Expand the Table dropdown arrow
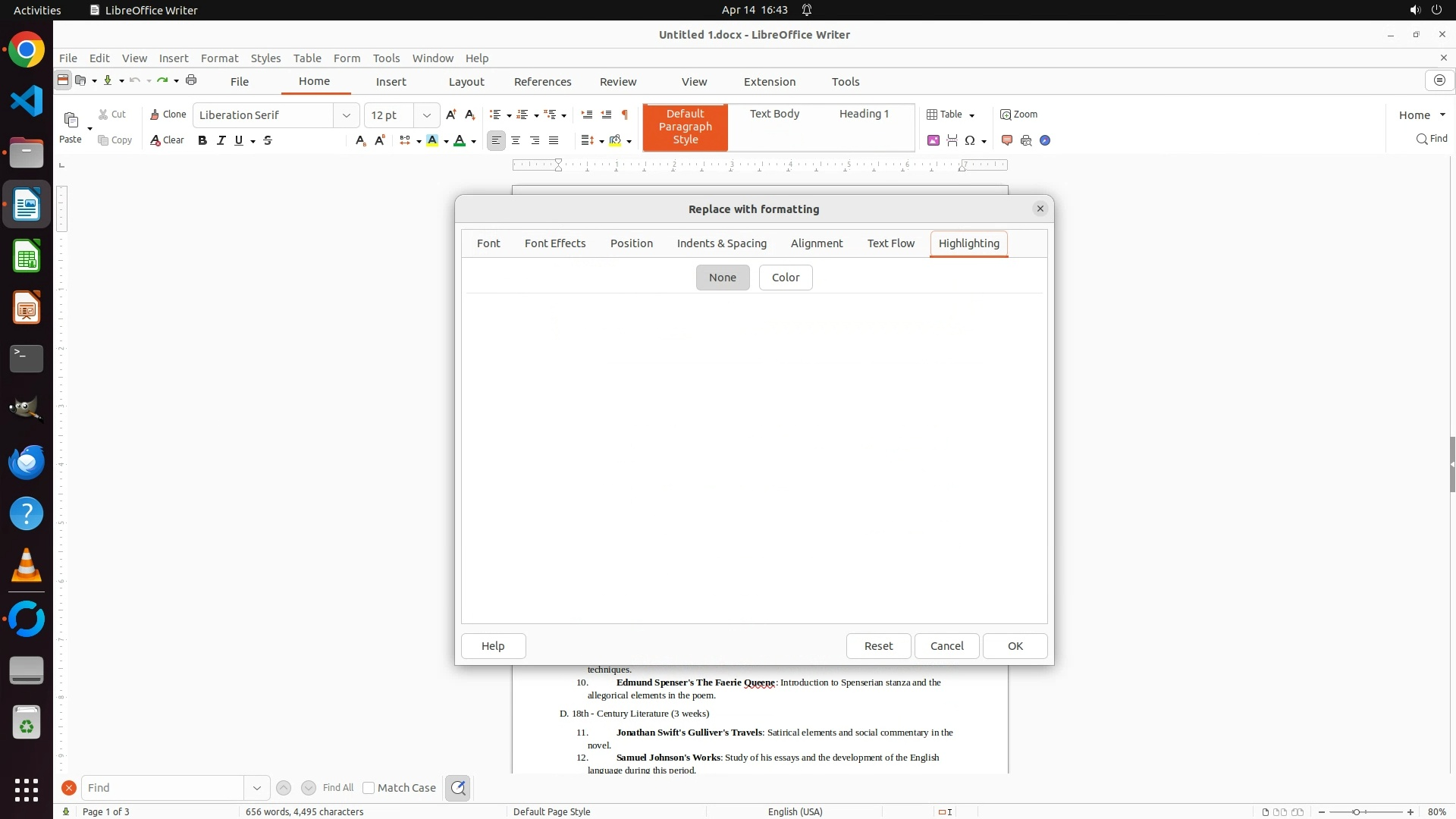 [971, 115]
